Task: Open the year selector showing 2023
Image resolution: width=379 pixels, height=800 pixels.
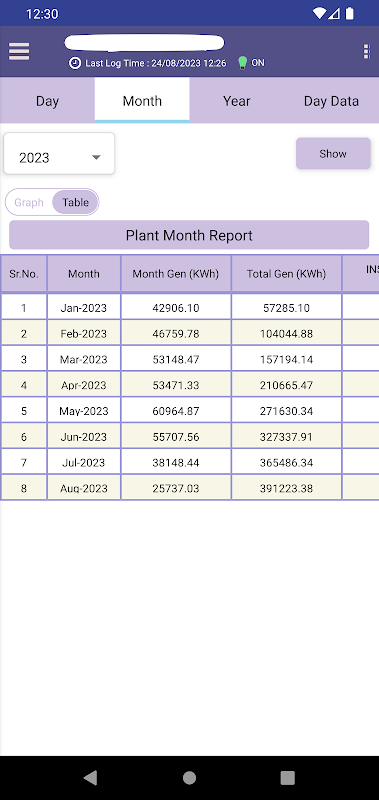Action: pyautogui.click(x=59, y=154)
